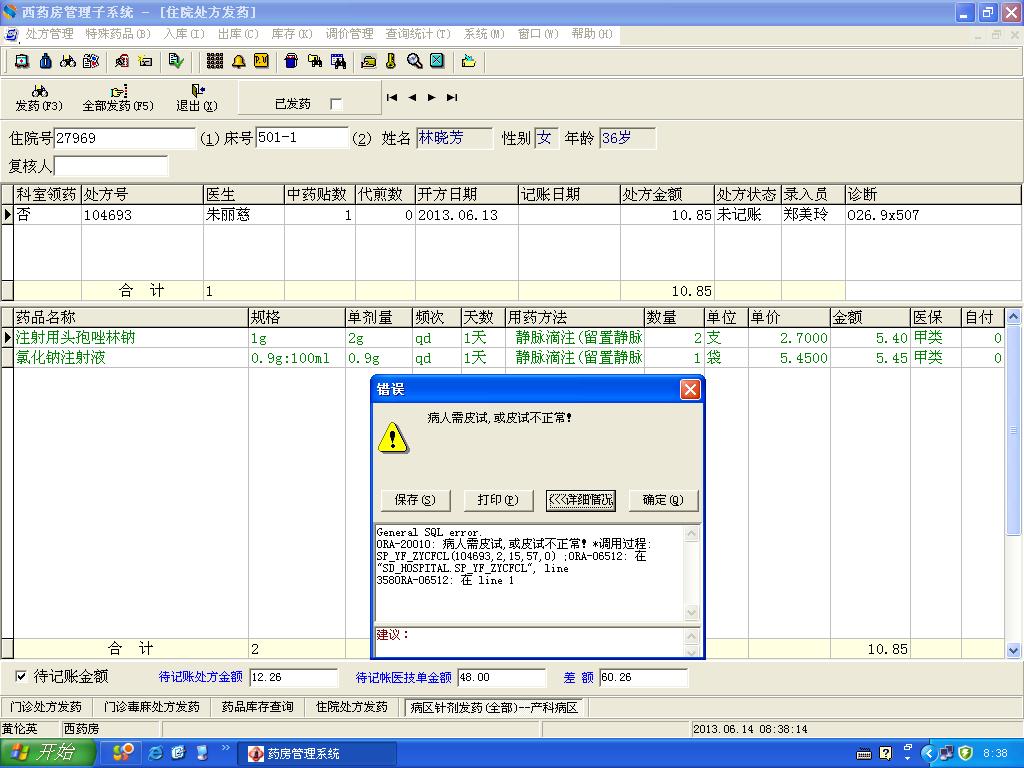The image size is (1024, 768).
Task: Click the yellow P.M toolbar icon
Action: click(261, 61)
